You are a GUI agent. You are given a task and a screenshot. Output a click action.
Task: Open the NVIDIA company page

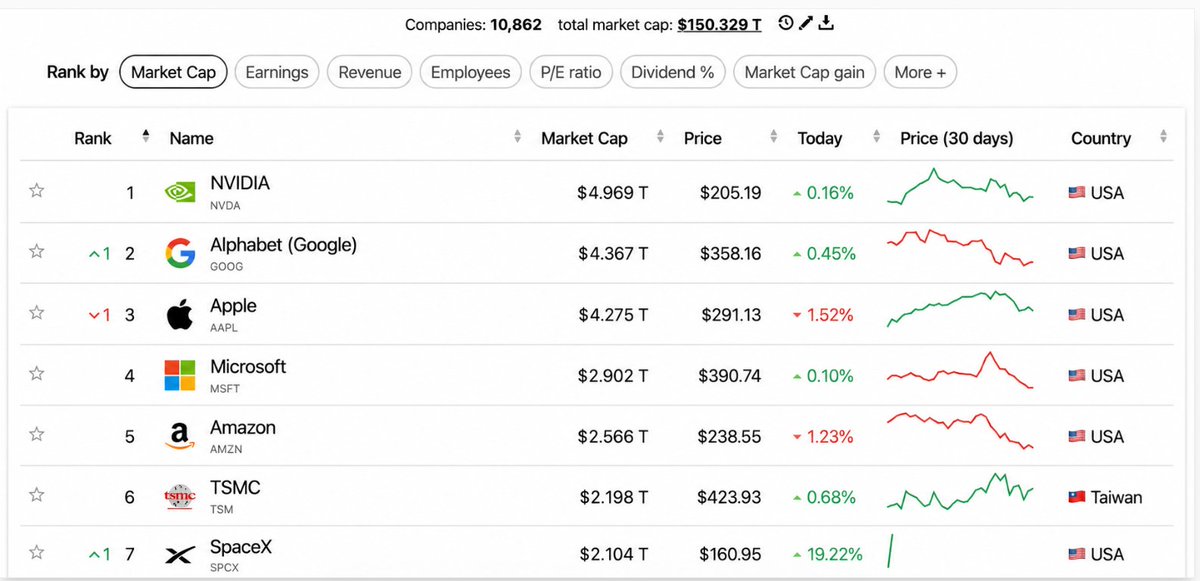point(240,184)
